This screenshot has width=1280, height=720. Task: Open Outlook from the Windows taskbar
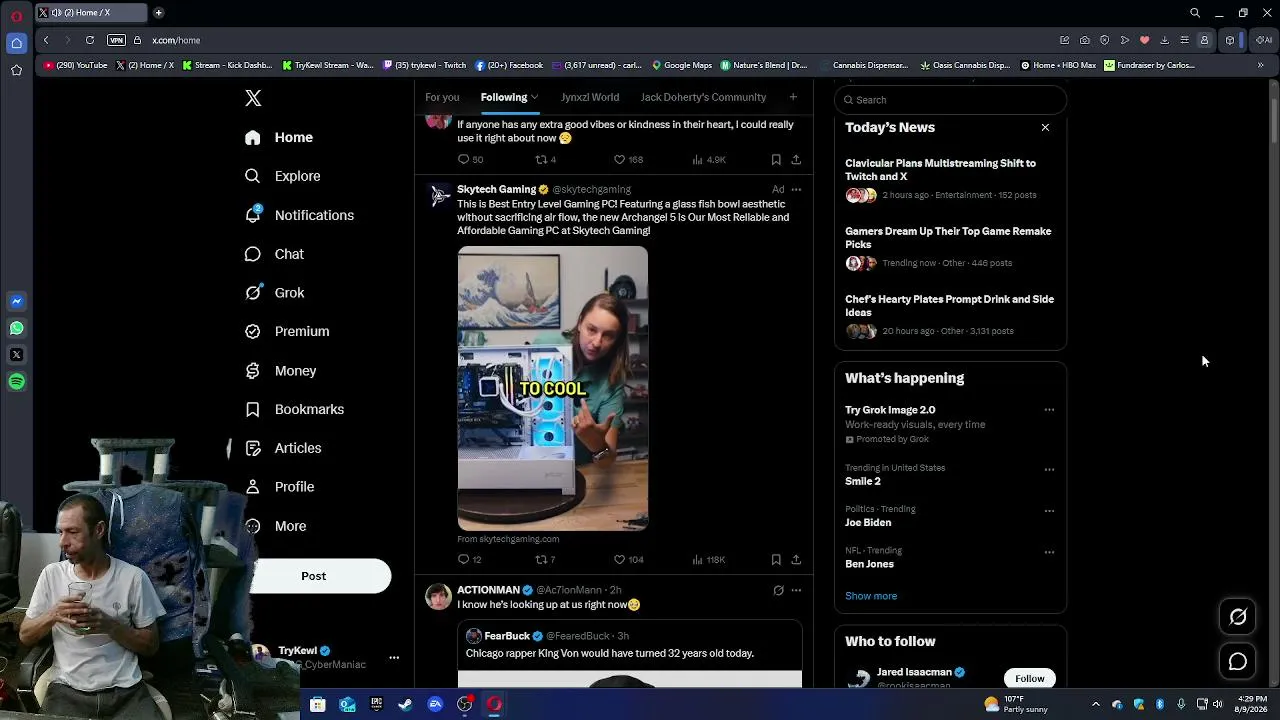[x=347, y=705]
